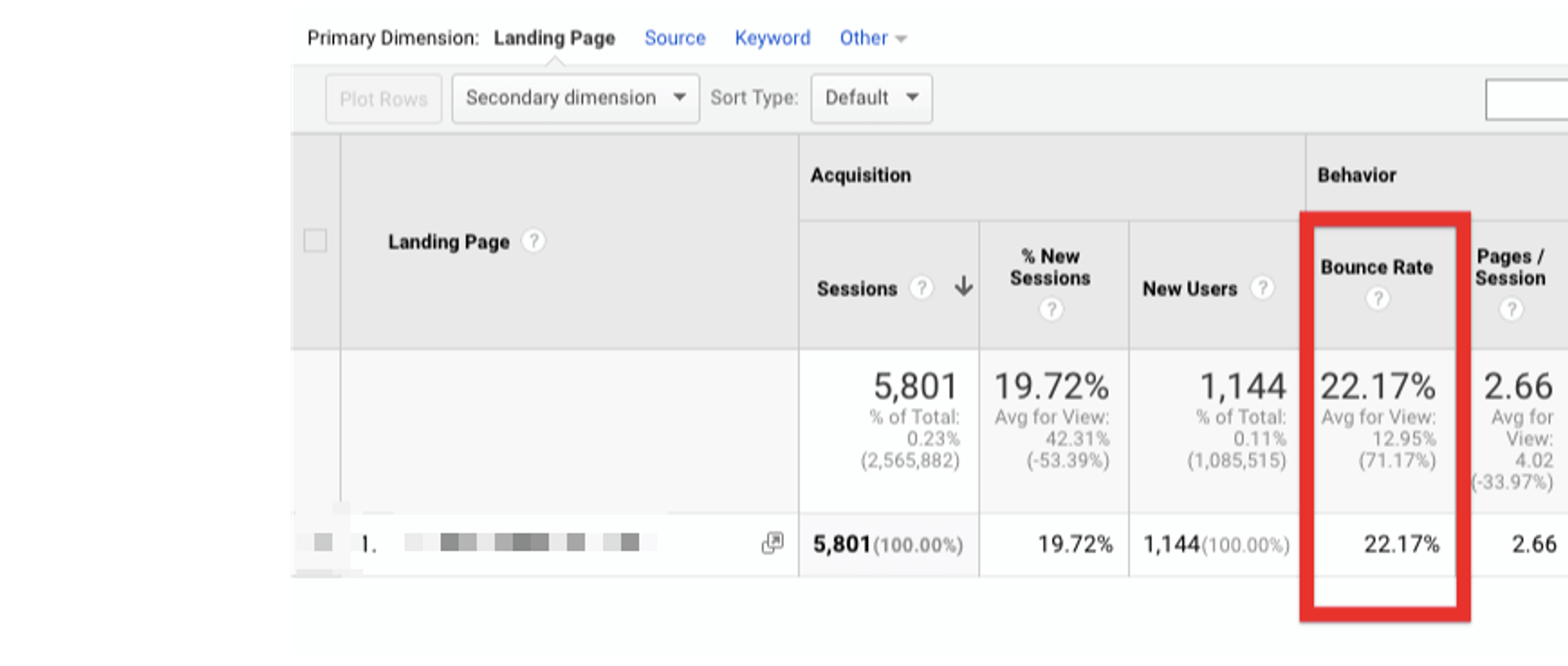Open the Secondary dimension dropdown
Image resolution: width=1568 pixels, height=666 pixels.
pos(575,98)
